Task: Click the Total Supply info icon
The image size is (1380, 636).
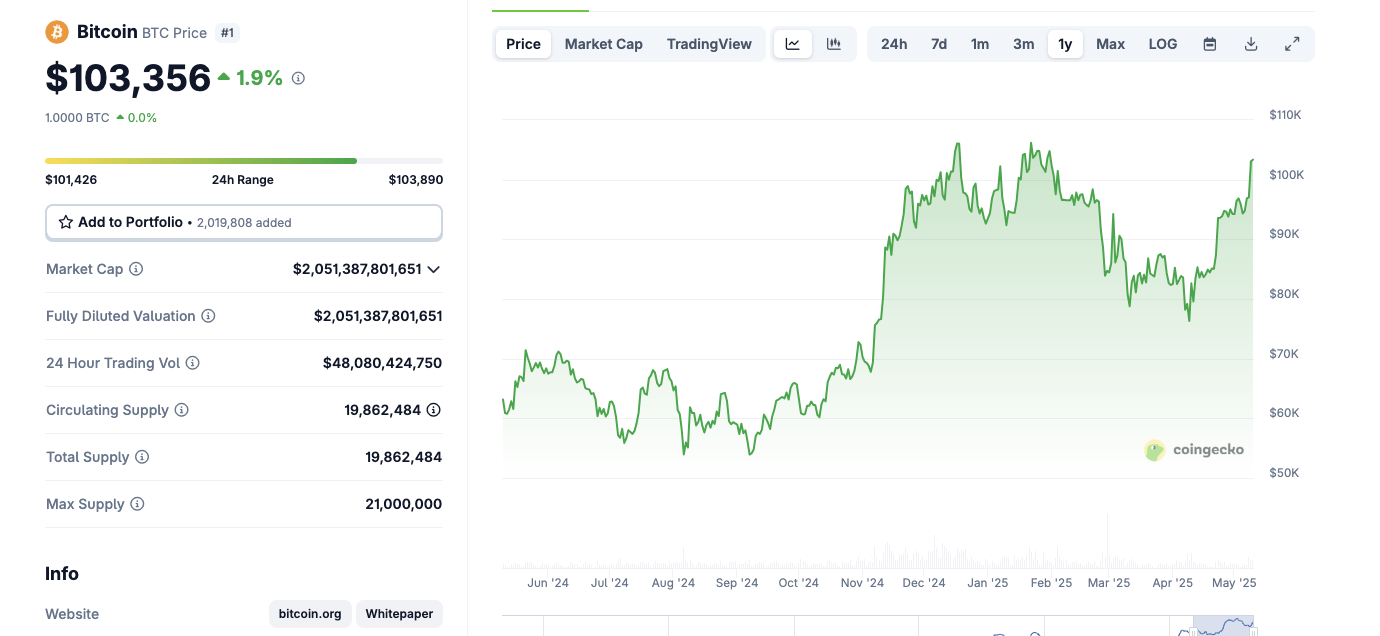Action: point(142,457)
